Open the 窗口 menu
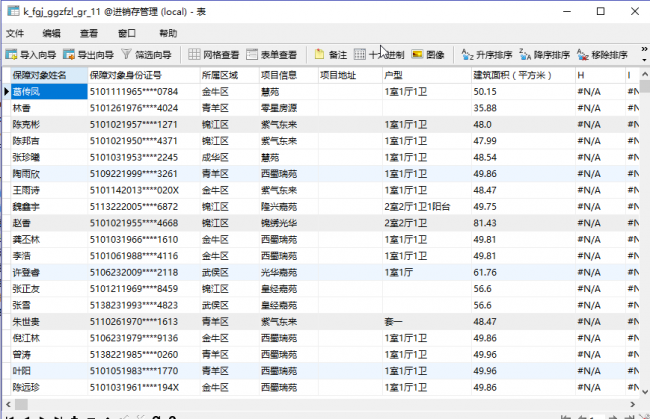The image size is (650, 419). pos(126,33)
